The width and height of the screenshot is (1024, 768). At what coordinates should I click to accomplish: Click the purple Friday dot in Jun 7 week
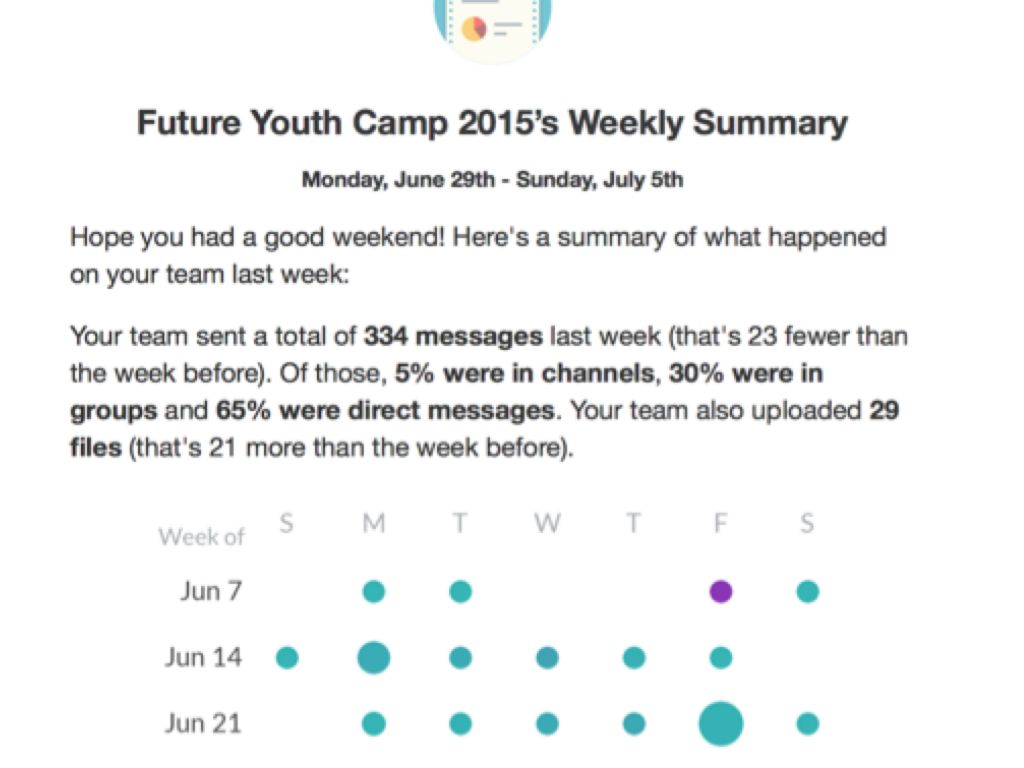721,592
